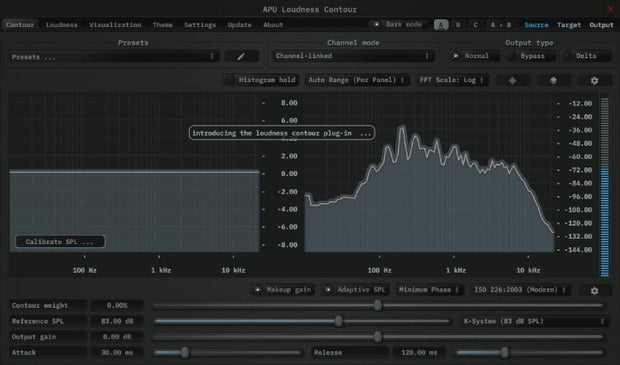Open the About tab
The height and width of the screenshot is (365, 620).
pos(273,25)
